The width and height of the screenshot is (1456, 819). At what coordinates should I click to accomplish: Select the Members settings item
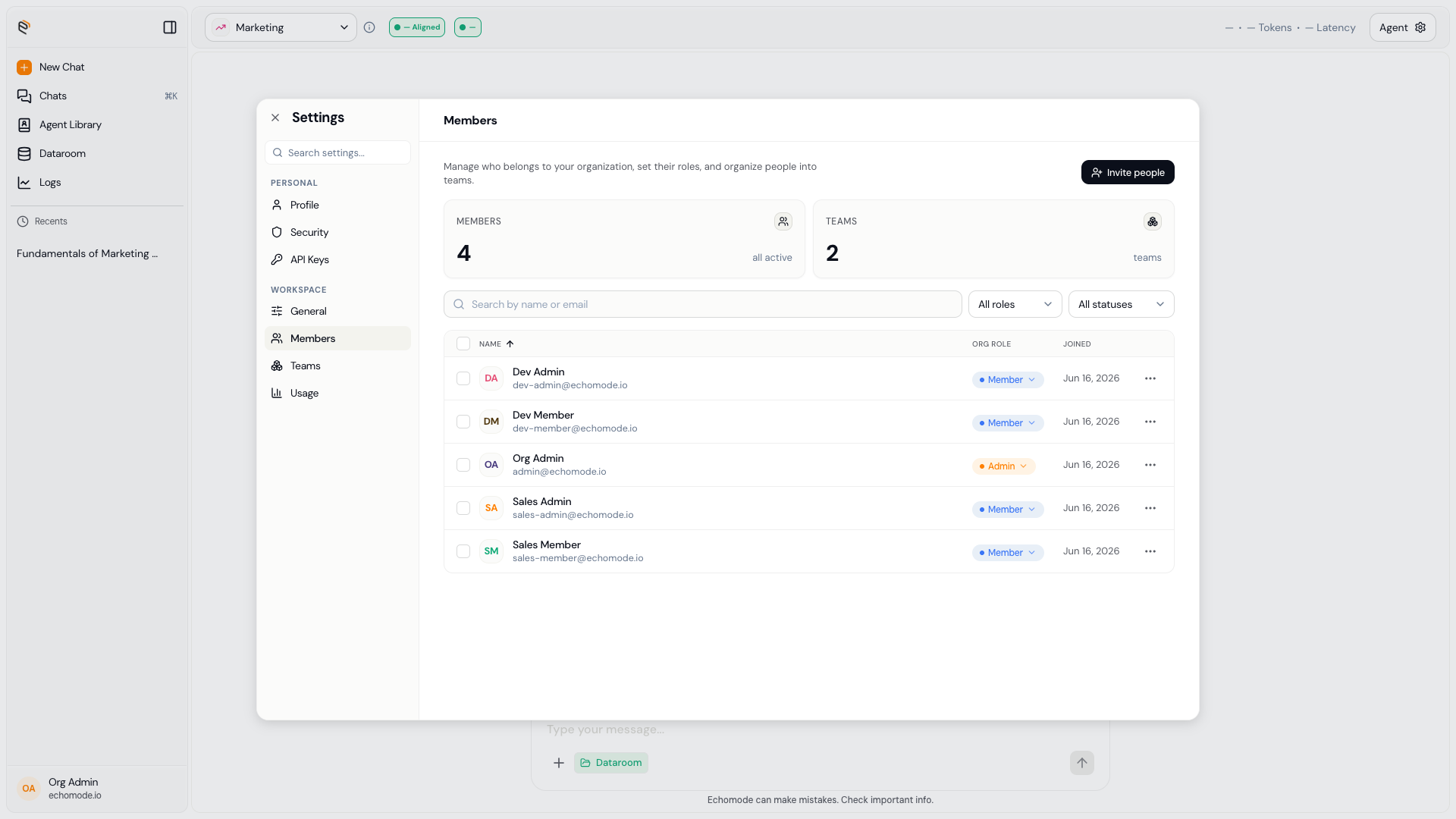click(x=337, y=339)
